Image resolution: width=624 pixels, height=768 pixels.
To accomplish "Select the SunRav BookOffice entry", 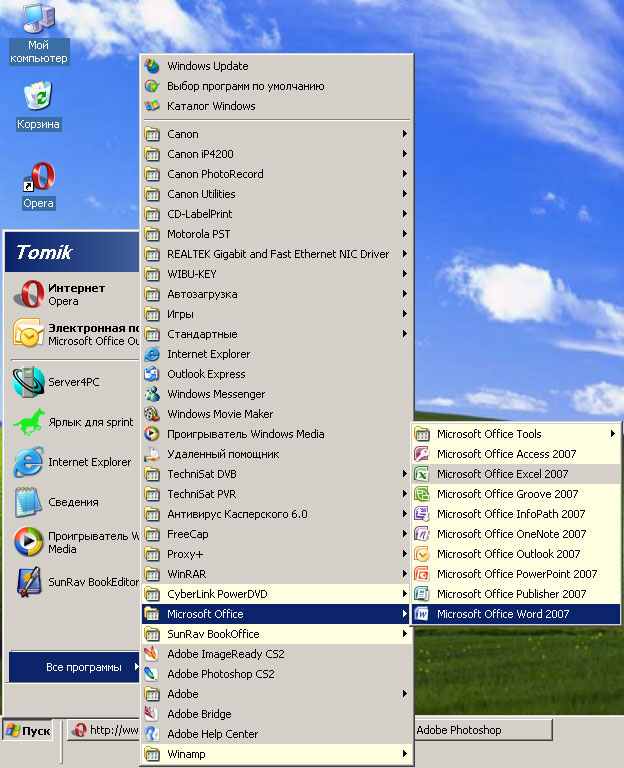I will pyautogui.click(x=277, y=634).
